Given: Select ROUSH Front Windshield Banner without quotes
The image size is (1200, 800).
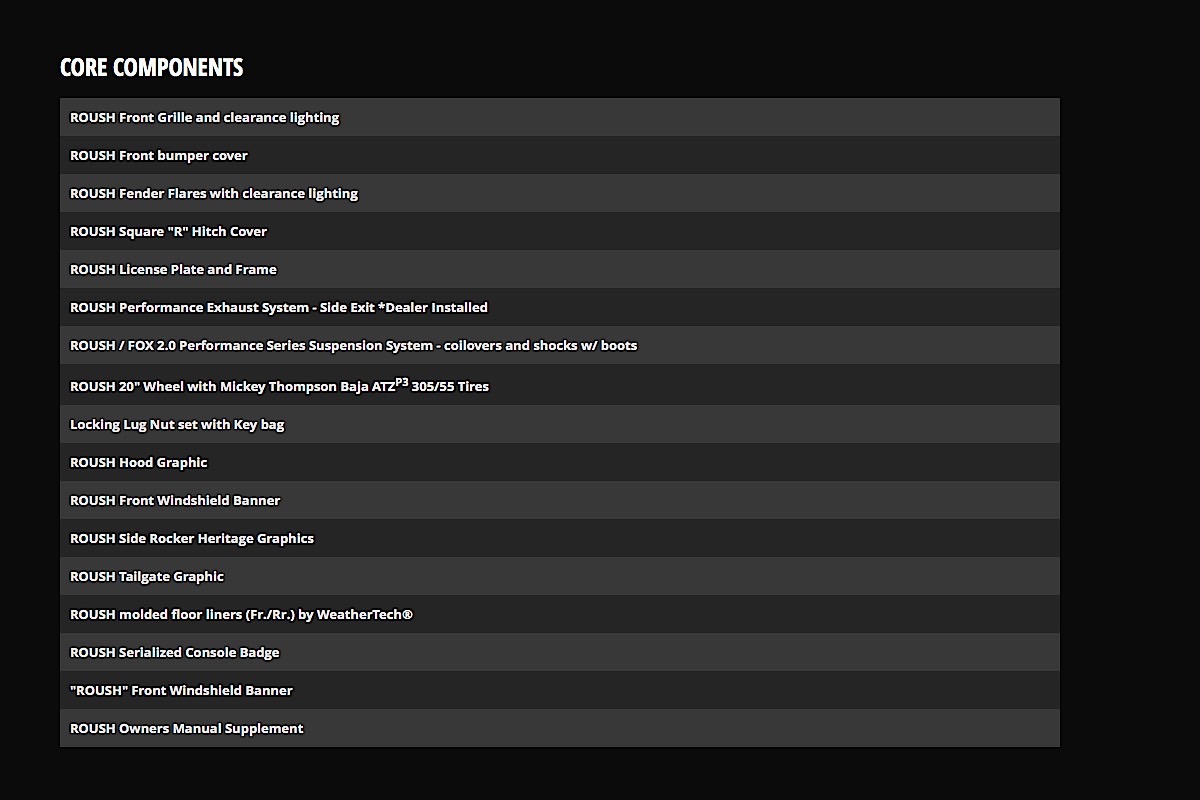Looking at the screenshot, I should click(560, 500).
